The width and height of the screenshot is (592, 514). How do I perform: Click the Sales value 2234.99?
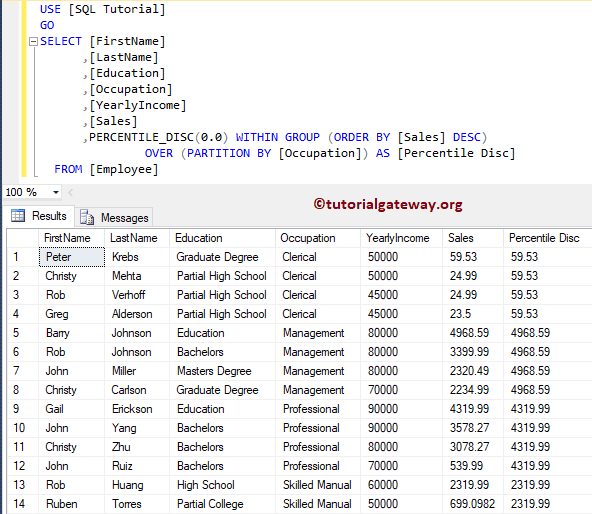click(473, 390)
